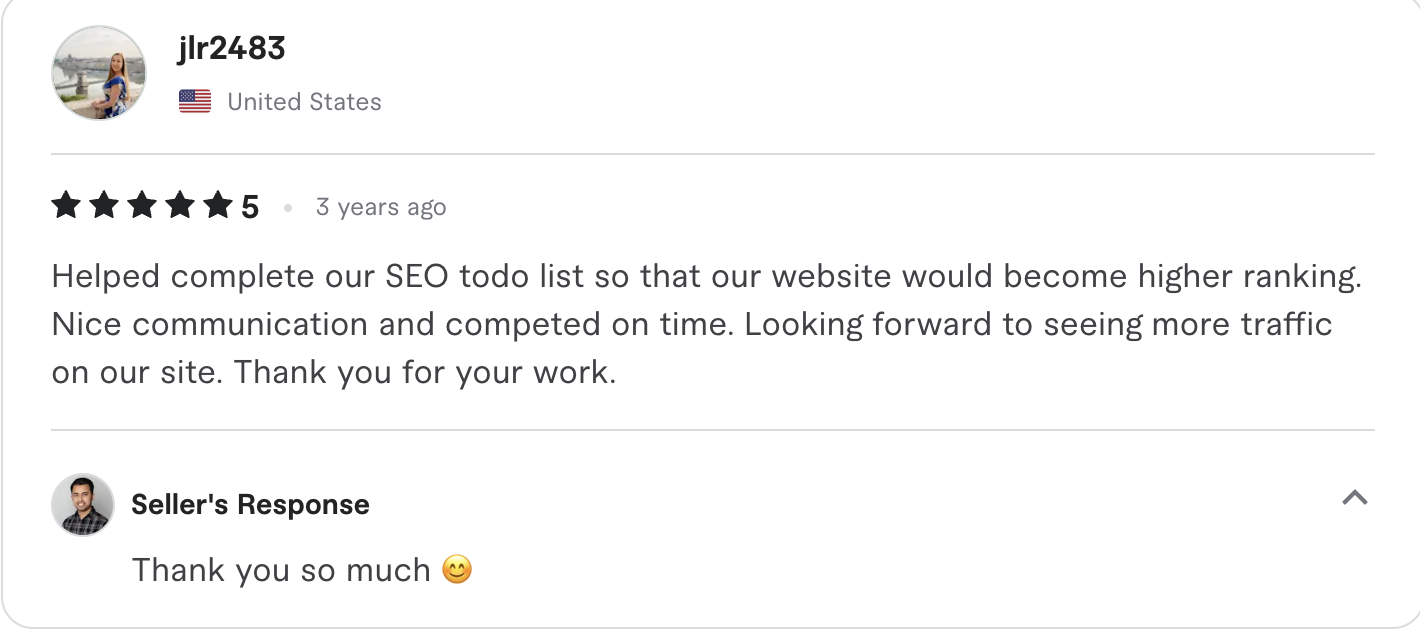This screenshot has width=1420, height=632.
Task: Click the rating score number 5
Action: [x=252, y=206]
